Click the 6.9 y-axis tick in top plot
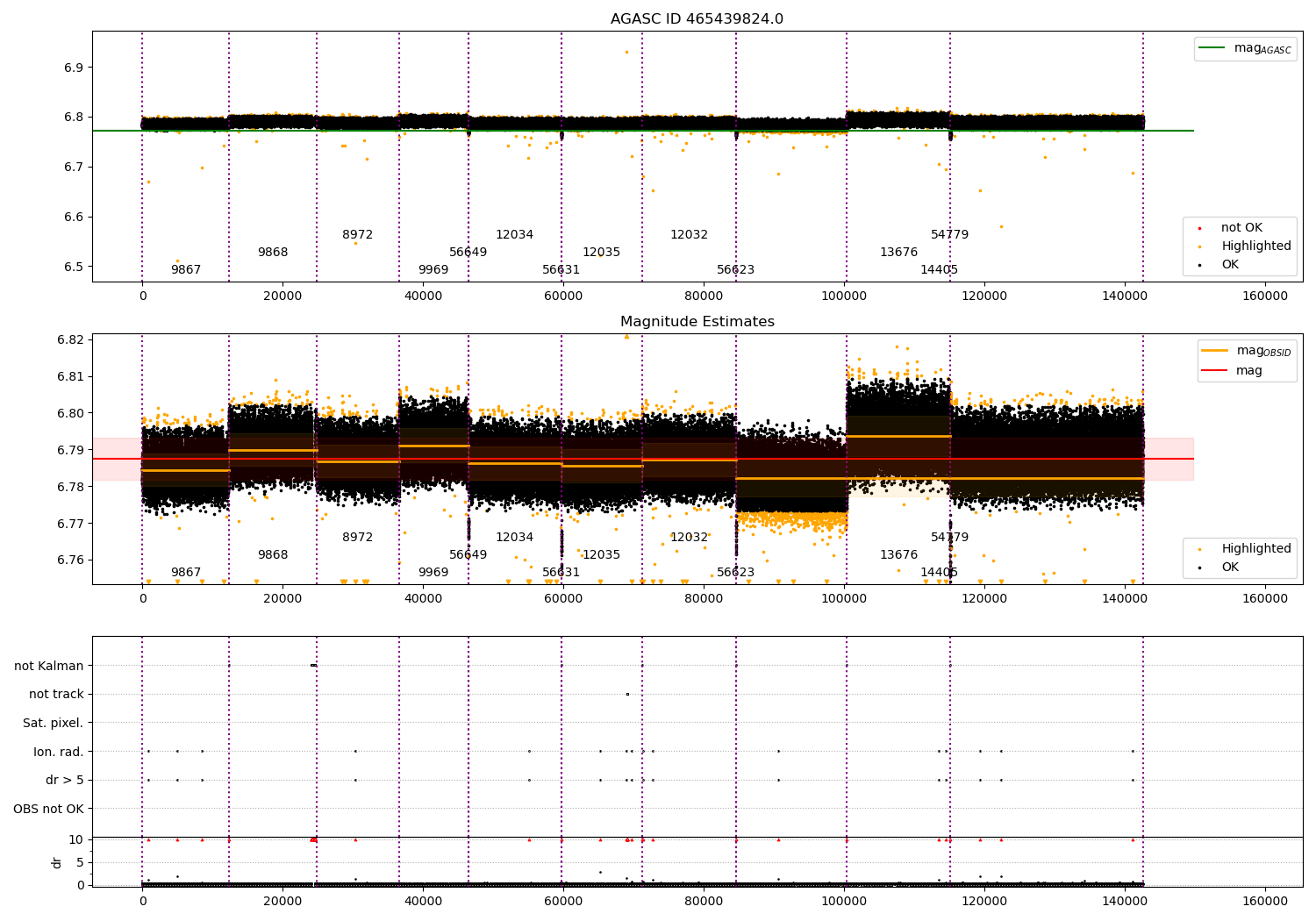This screenshot has width=1316, height=921. [x=75, y=68]
